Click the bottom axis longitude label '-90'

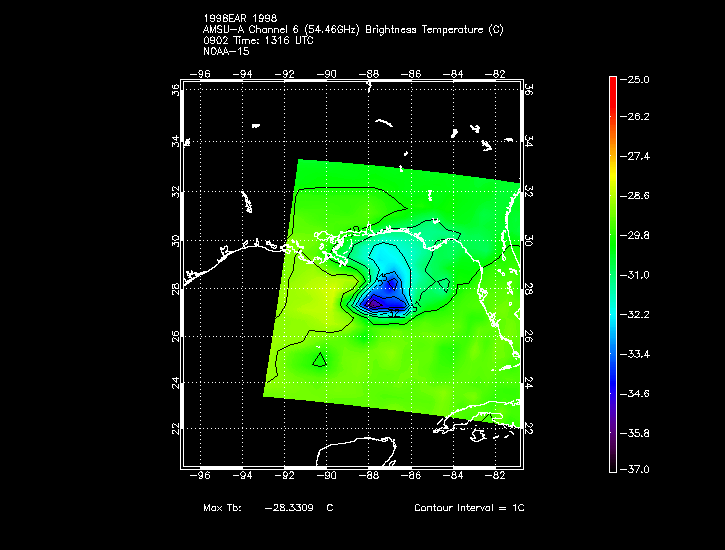click(x=326, y=476)
